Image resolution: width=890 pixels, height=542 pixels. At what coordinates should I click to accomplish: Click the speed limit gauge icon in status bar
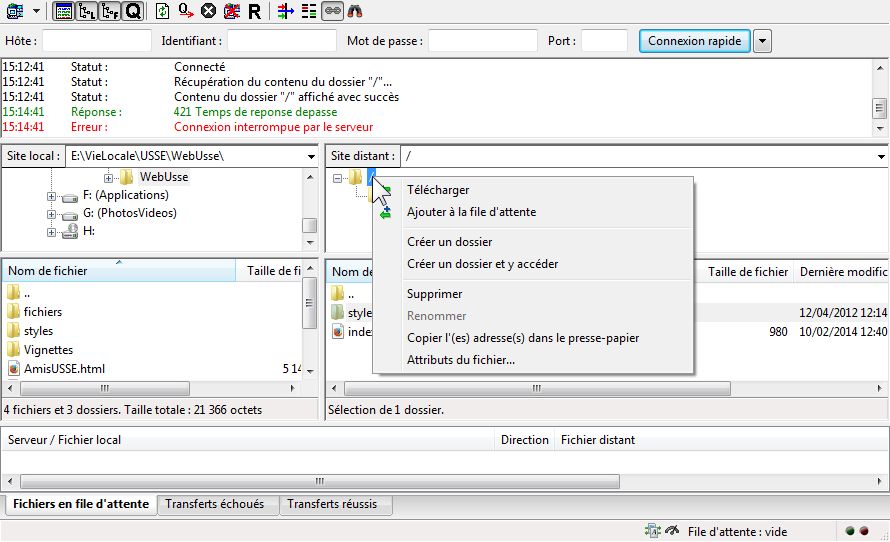[x=672, y=531]
